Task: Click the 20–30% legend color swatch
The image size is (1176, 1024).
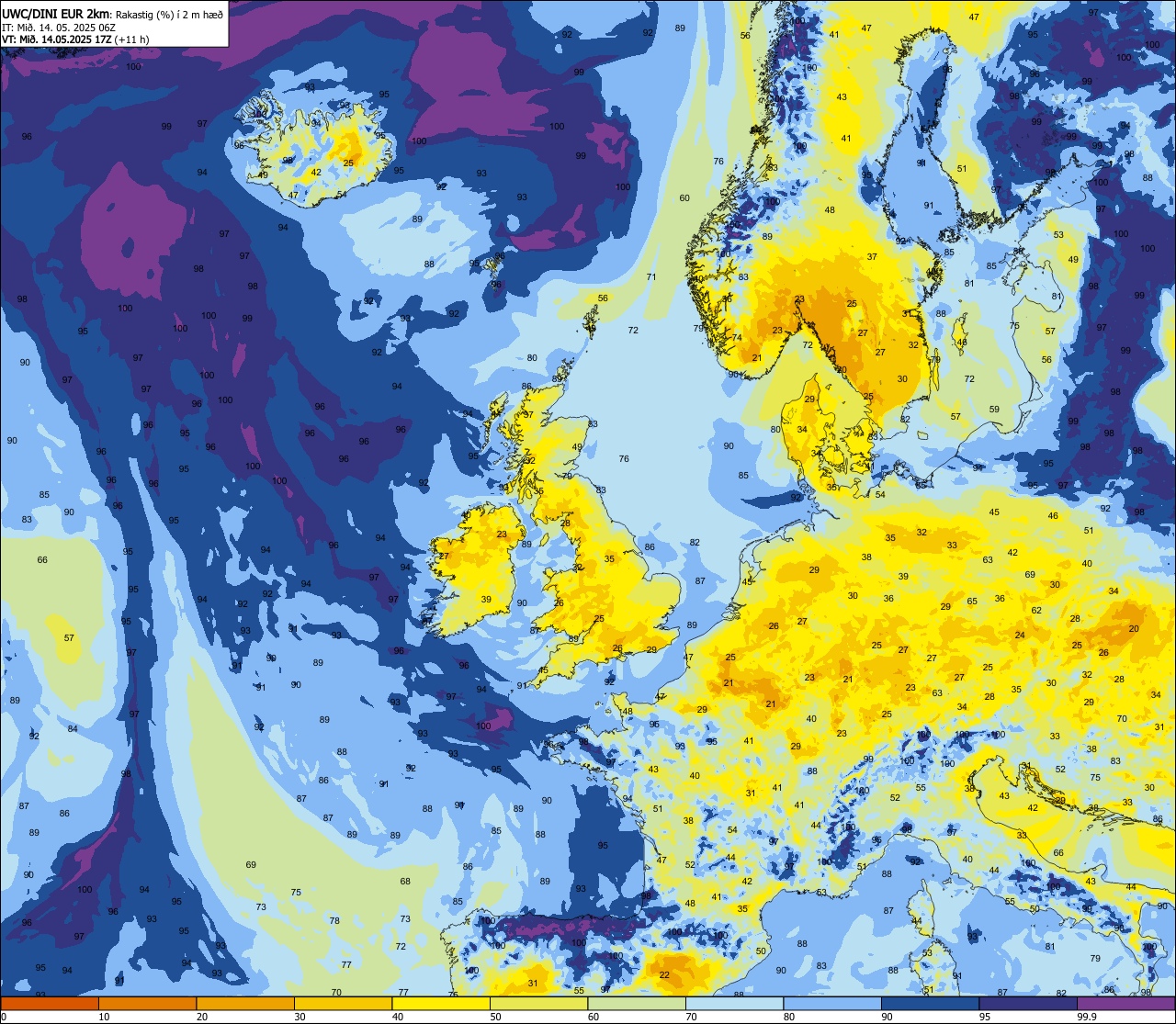Action: tap(245, 1004)
